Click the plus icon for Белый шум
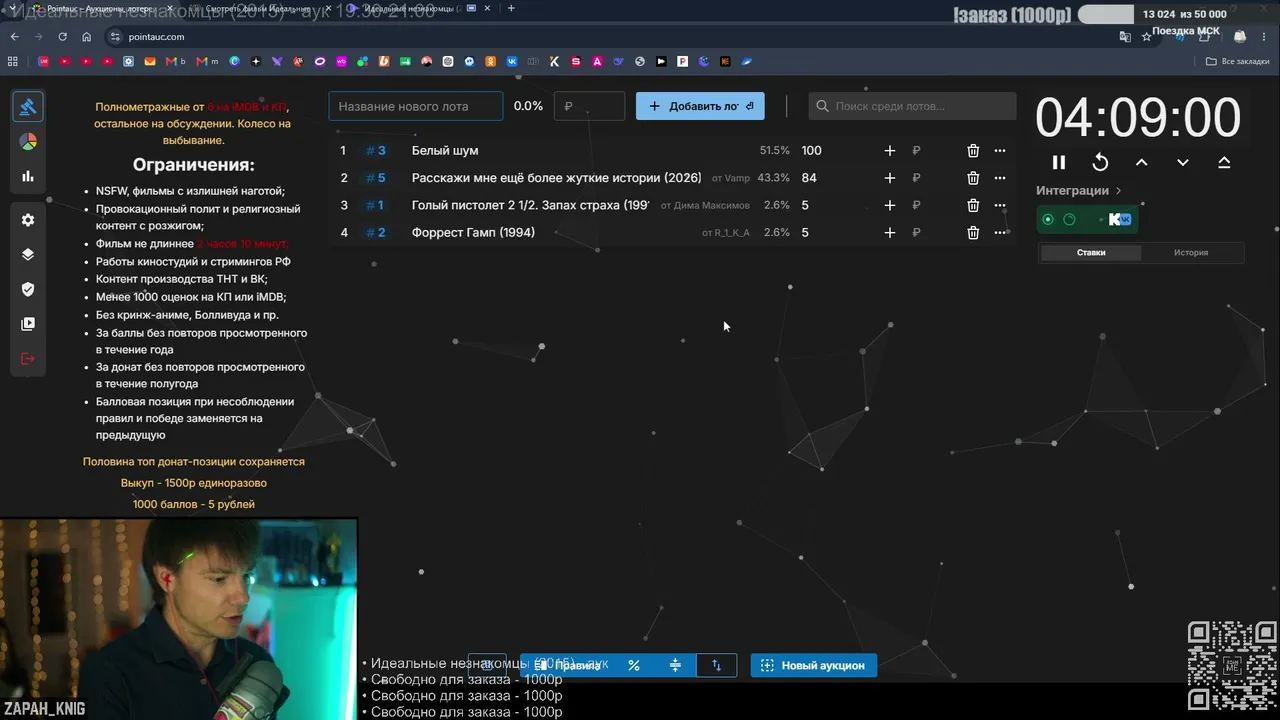Screen dimensions: 1280x720 [x=890, y=151]
